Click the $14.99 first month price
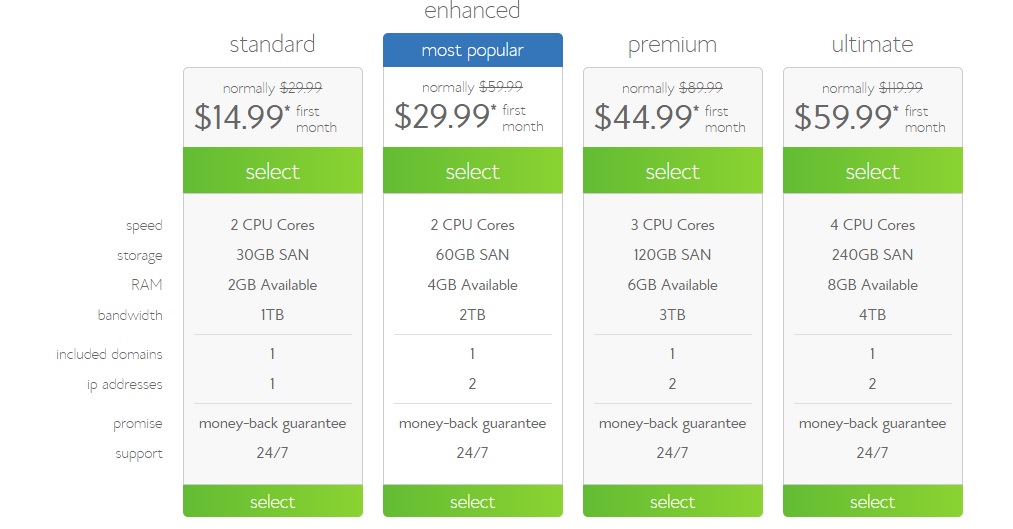 point(240,118)
